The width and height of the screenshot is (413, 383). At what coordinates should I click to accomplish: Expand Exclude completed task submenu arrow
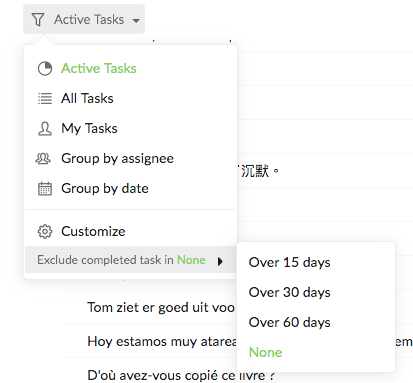[x=220, y=261]
